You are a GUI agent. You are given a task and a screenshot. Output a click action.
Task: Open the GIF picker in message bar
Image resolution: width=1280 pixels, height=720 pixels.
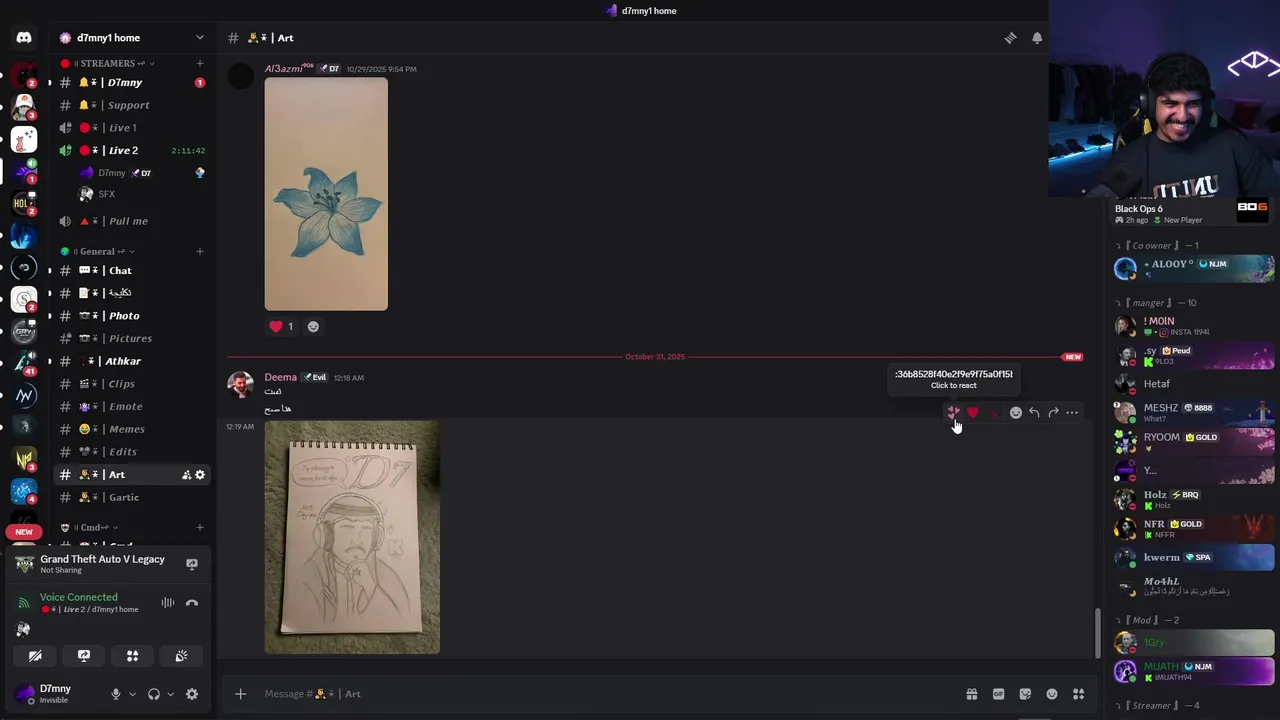[x=998, y=694]
